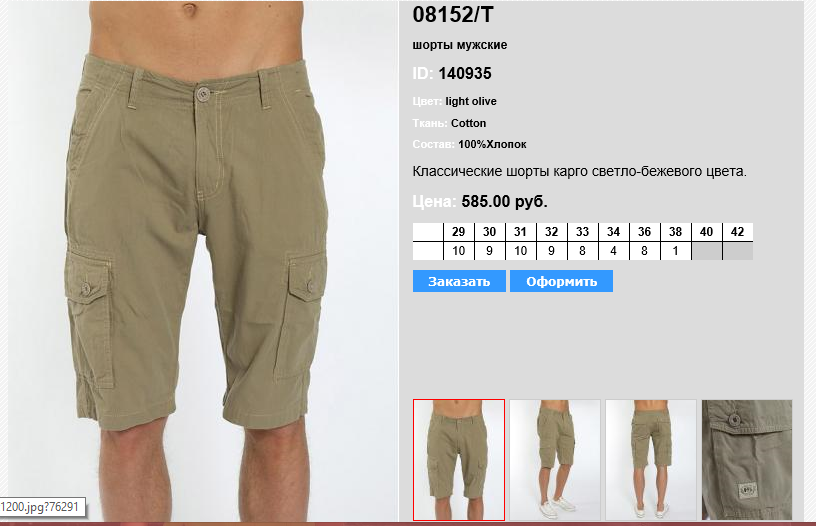Click the blue Заказать button
The height and width of the screenshot is (526, 816).
tap(459, 281)
